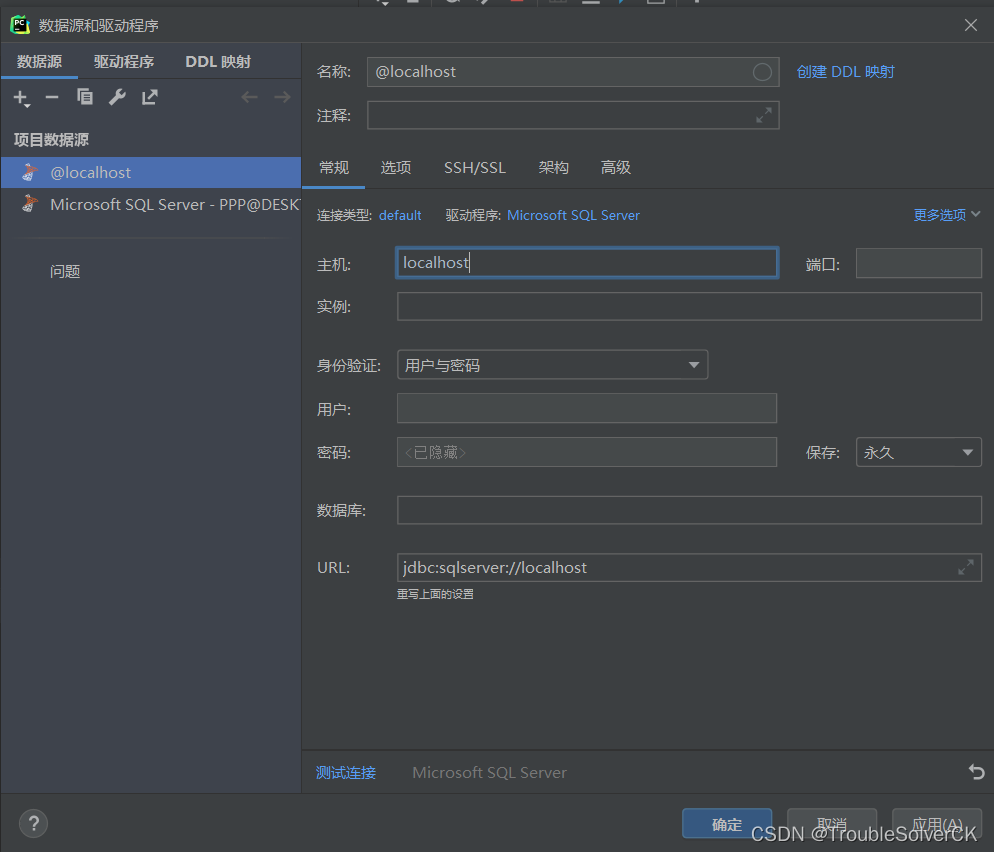
Task: Click the 实例 instance field
Action: point(689,306)
